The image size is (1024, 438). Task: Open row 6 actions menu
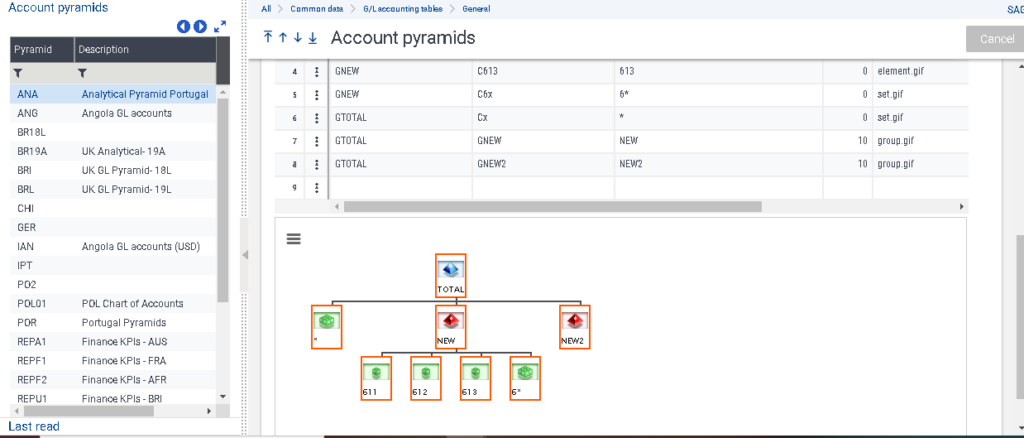tap(317, 117)
